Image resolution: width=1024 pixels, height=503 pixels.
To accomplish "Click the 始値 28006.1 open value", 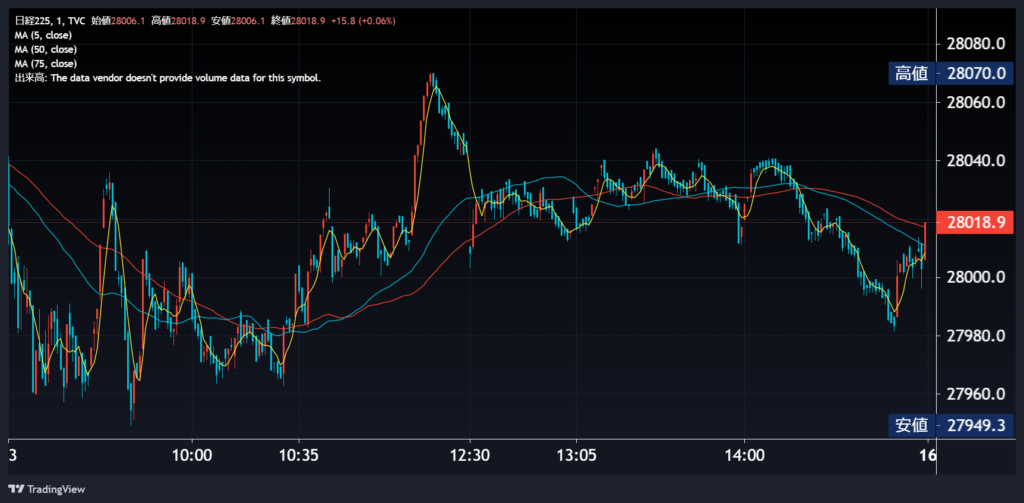I will coord(119,21).
